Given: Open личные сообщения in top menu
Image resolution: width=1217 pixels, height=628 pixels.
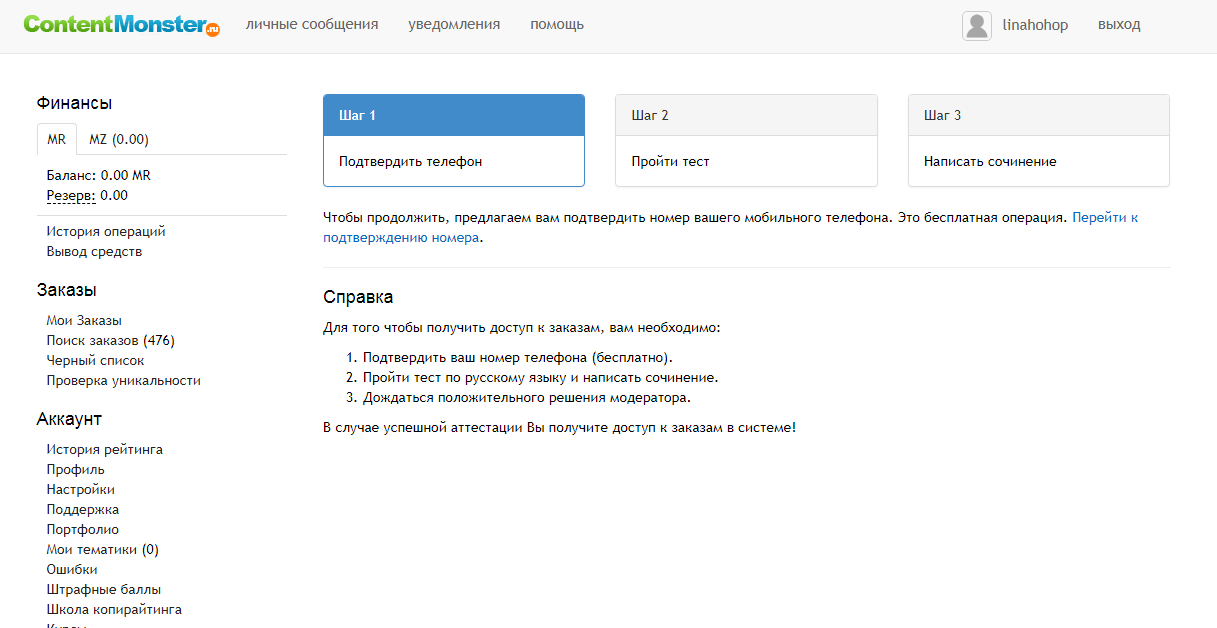Looking at the screenshot, I should click(x=312, y=25).
